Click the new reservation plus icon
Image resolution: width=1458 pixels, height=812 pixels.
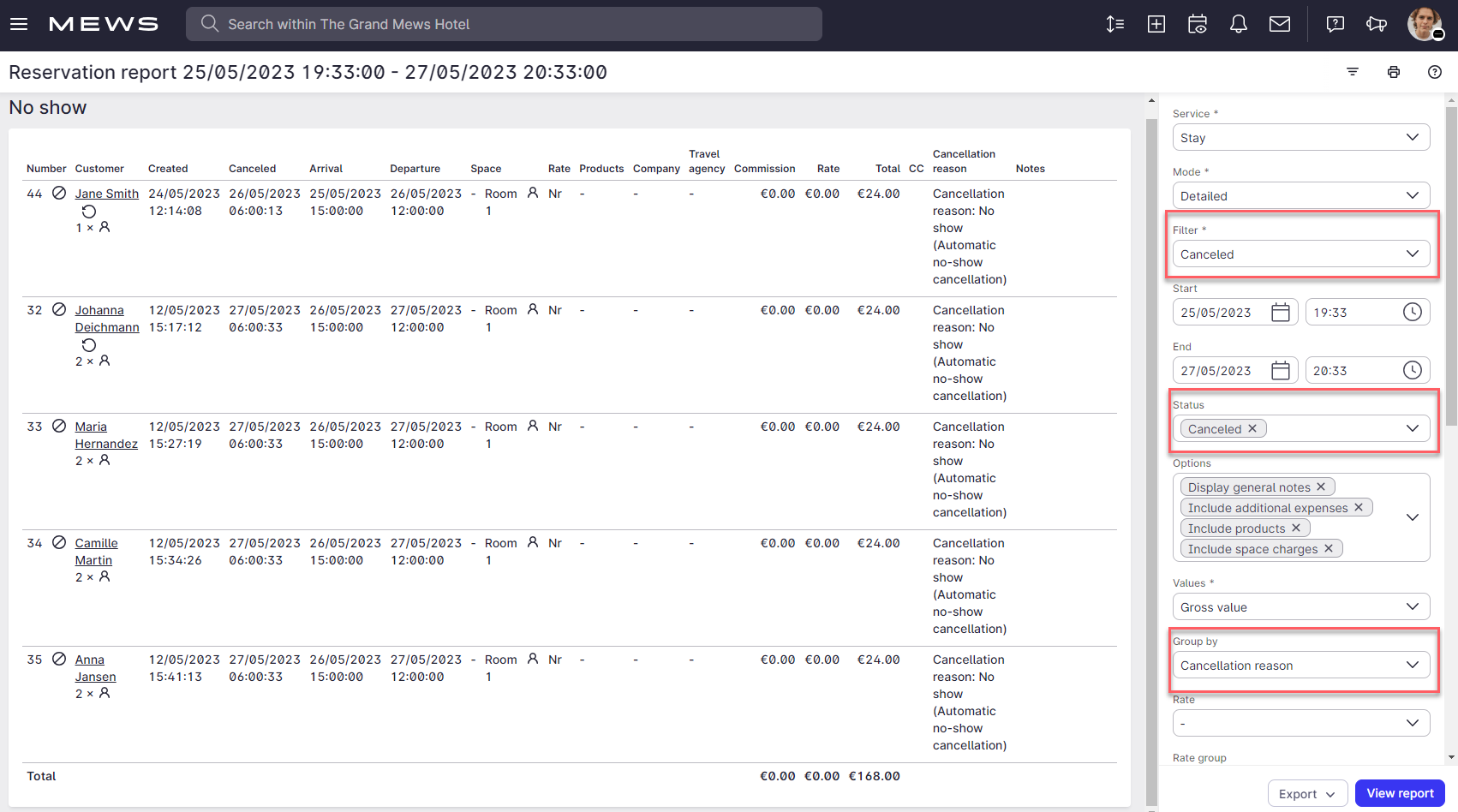(1156, 24)
